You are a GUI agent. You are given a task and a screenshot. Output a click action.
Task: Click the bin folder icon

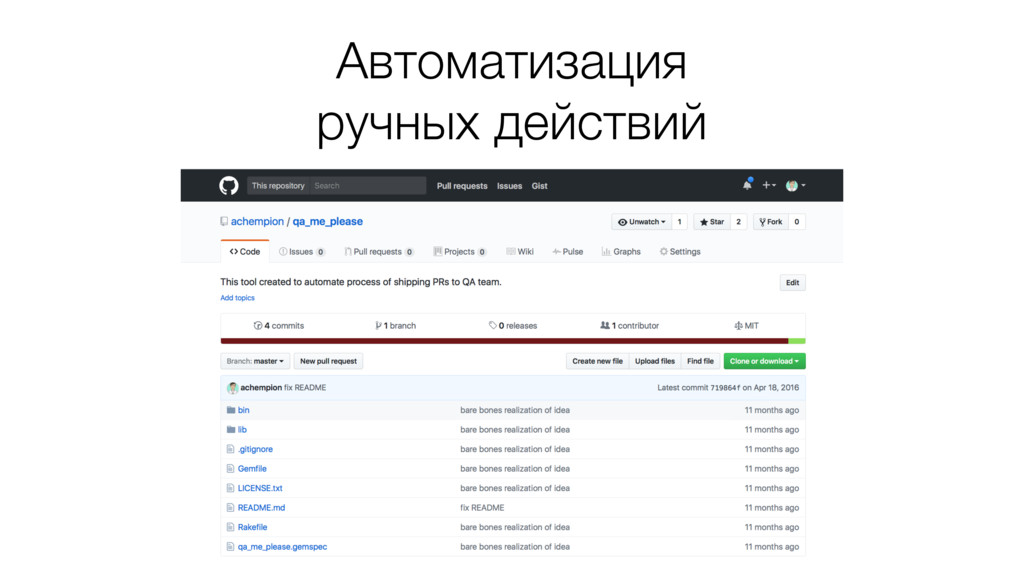[231, 410]
